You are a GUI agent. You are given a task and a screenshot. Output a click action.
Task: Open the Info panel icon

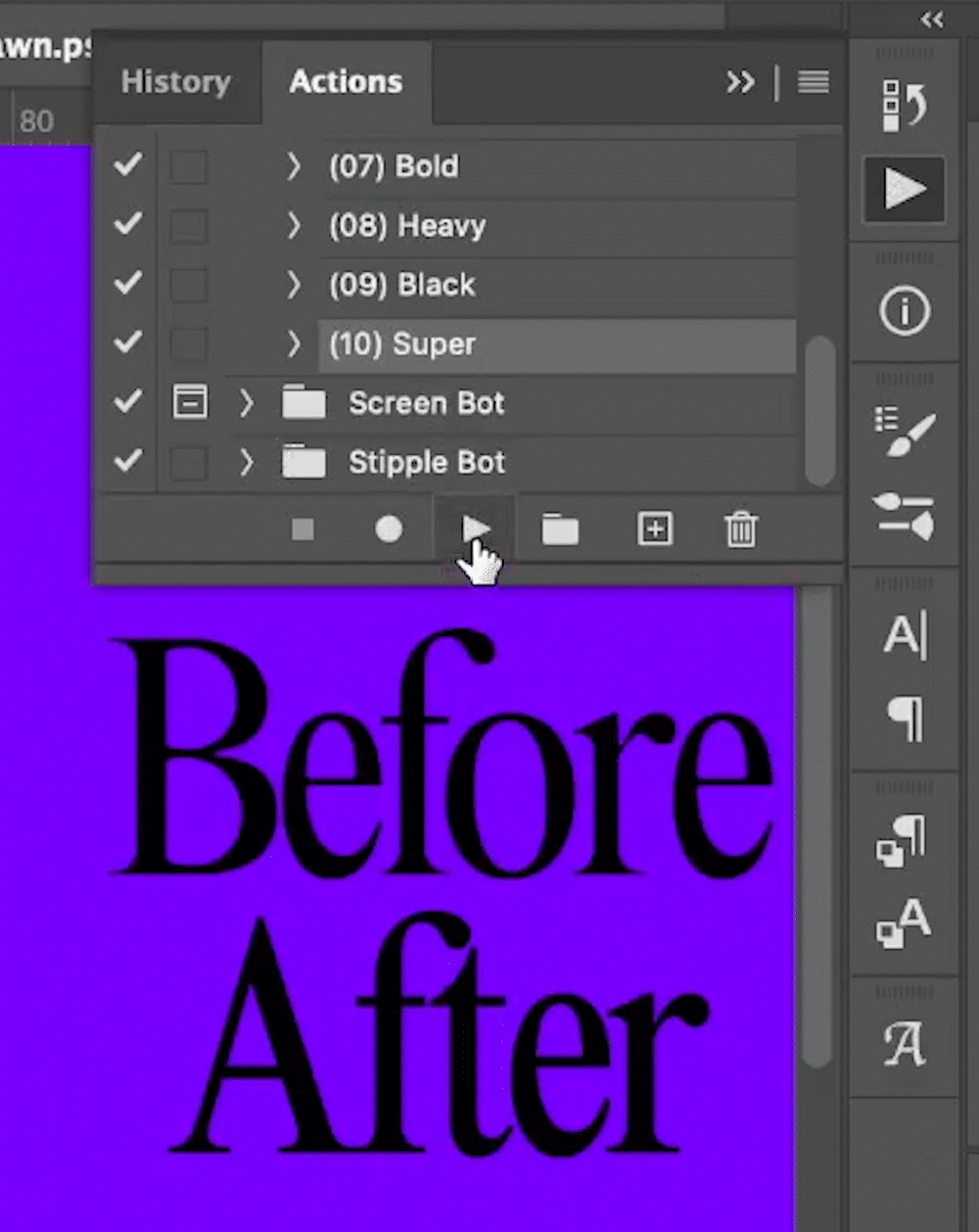tap(904, 312)
